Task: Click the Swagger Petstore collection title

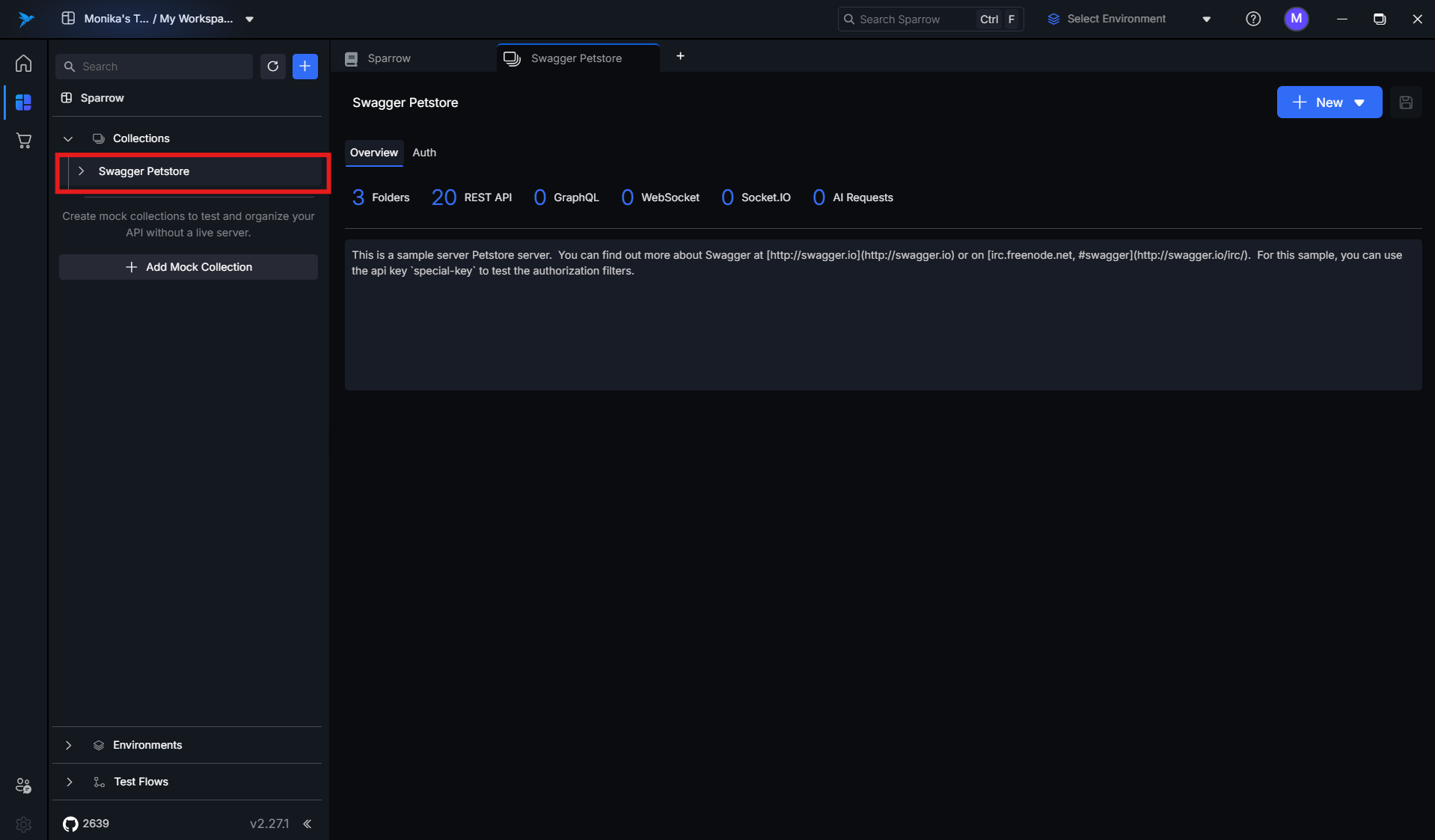Action: pyautogui.click(x=406, y=102)
